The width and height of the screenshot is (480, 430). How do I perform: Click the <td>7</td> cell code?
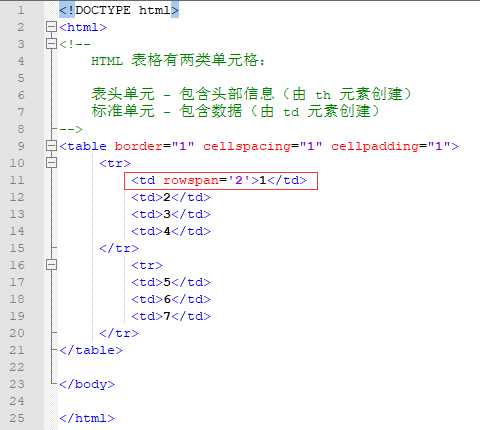pos(171,316)
